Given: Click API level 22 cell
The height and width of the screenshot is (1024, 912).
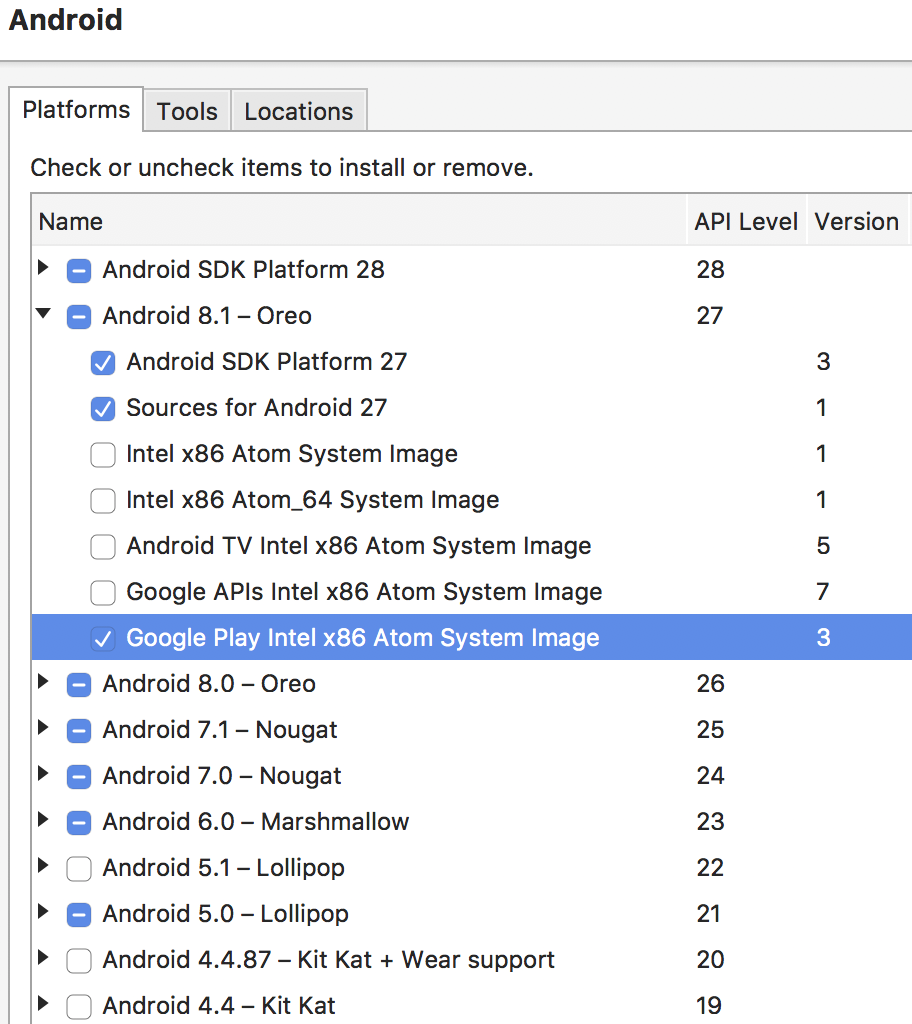Looking at the screenshot, I should [711, 869].
